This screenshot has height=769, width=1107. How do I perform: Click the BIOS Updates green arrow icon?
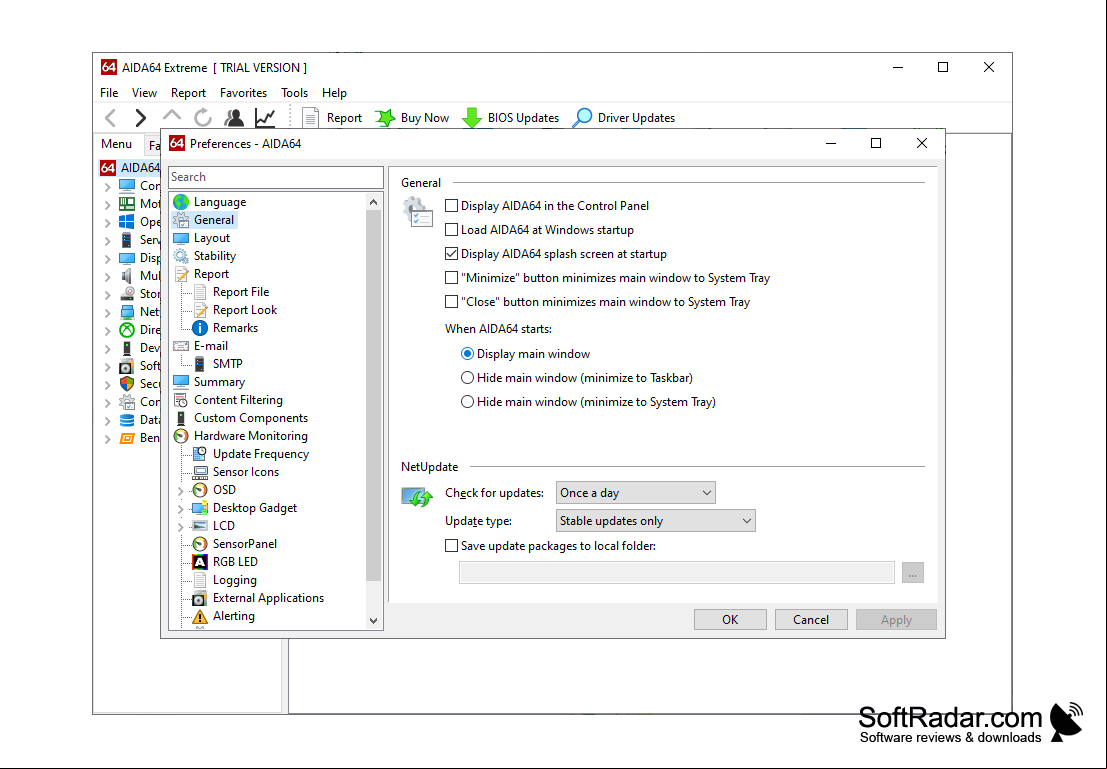[472, 118]
